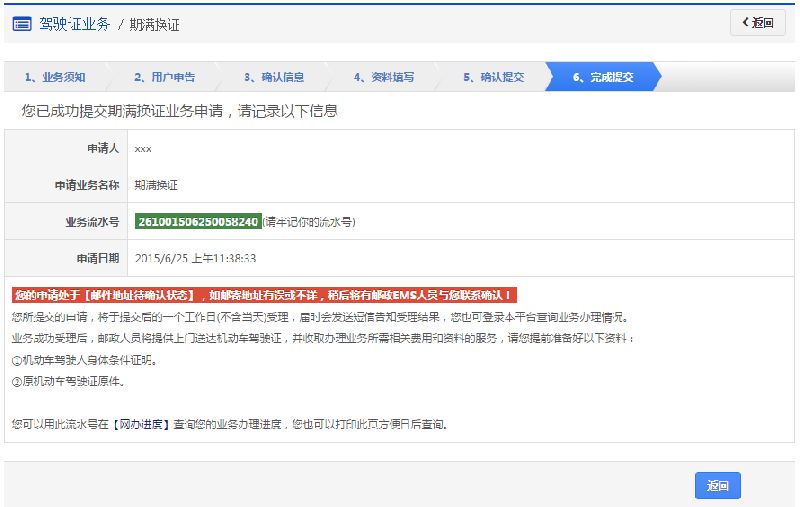Click the active step 6、完成提交

(603, 77)
